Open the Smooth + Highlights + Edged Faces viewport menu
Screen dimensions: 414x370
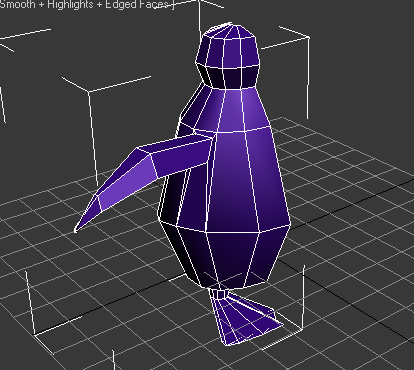pos(87,4)
